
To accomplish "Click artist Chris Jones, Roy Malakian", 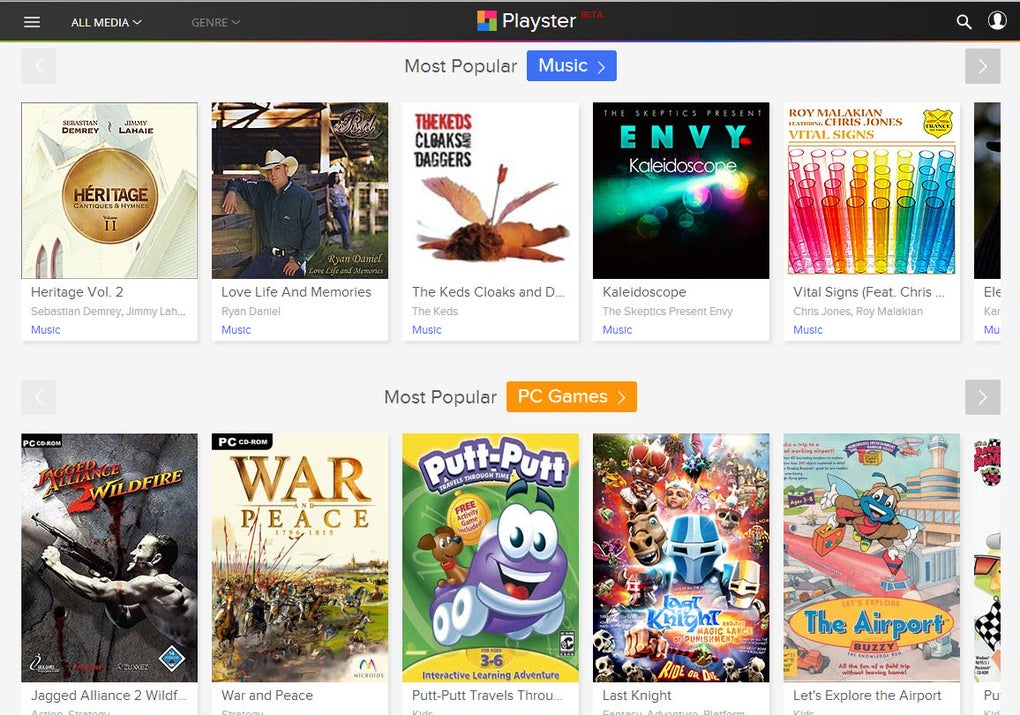I will 857,311.
